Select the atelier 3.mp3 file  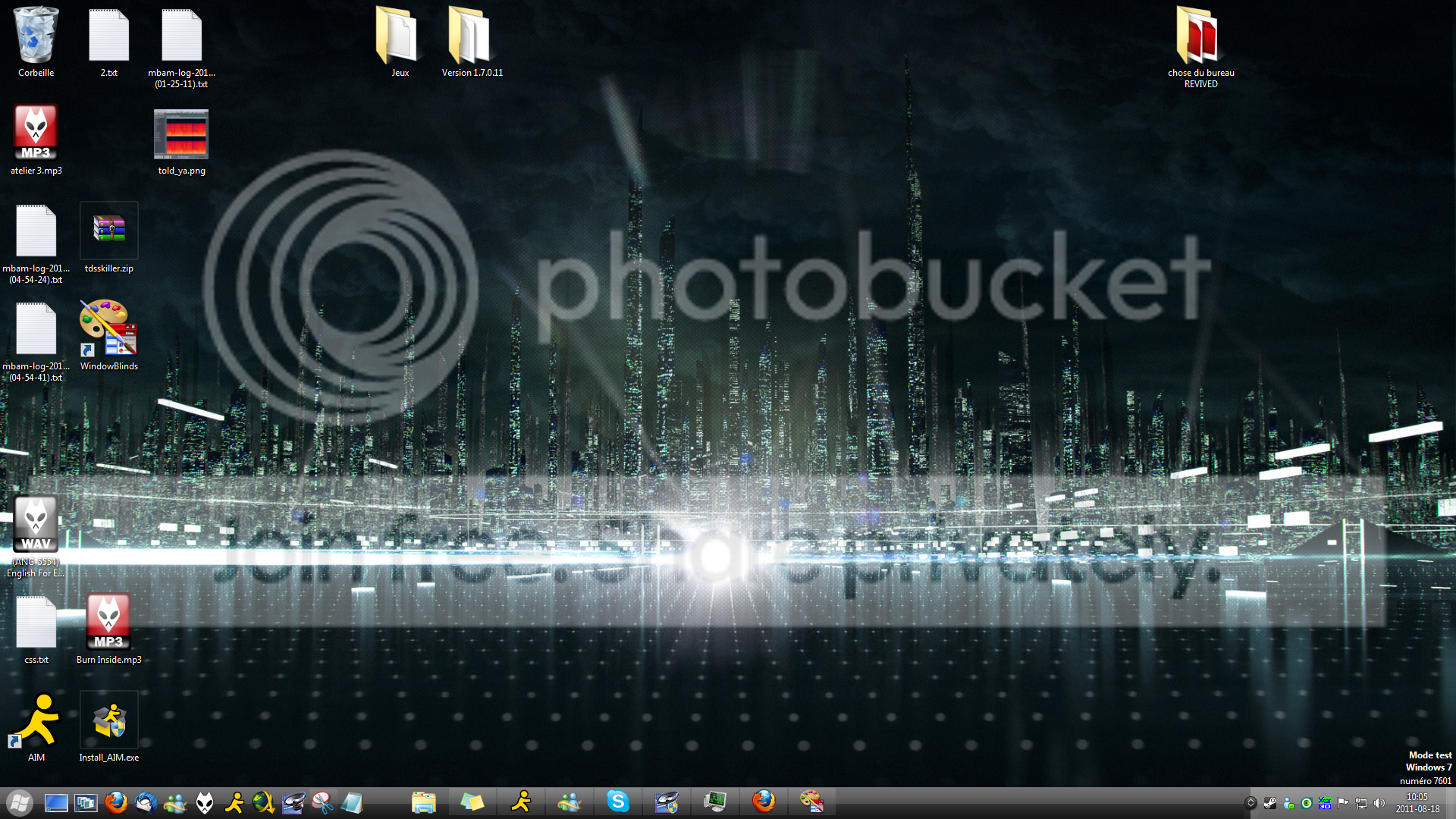(x=36, y=140)
